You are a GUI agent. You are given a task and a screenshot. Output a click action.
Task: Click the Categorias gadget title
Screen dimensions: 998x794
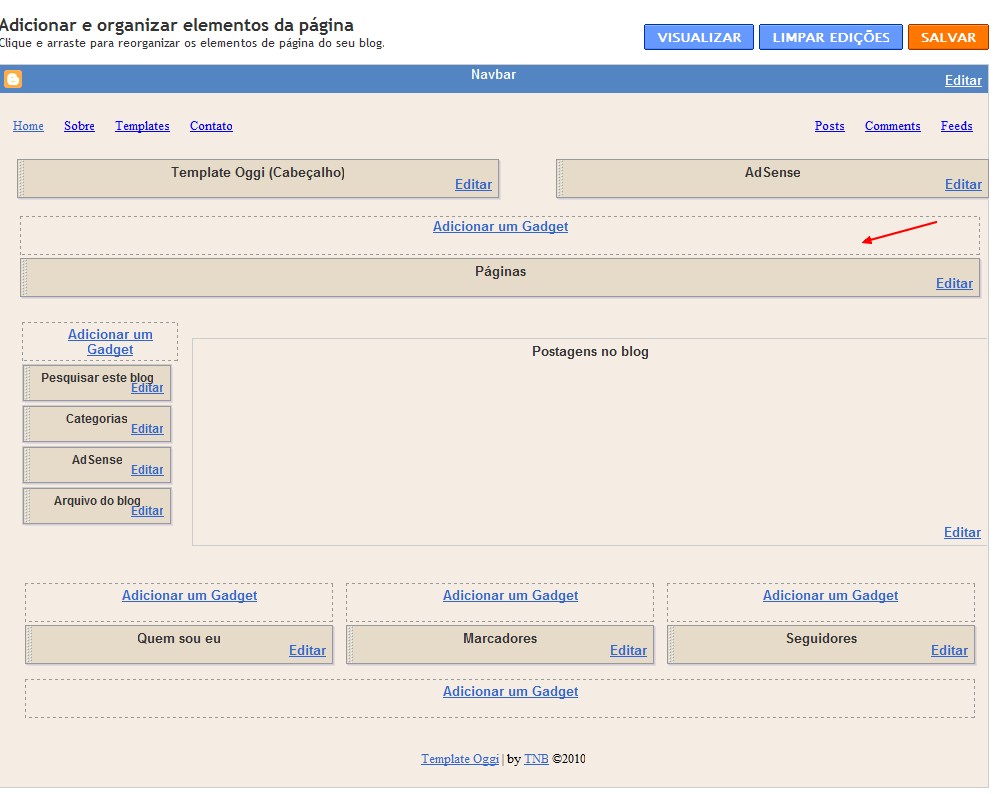coord(96,418)
